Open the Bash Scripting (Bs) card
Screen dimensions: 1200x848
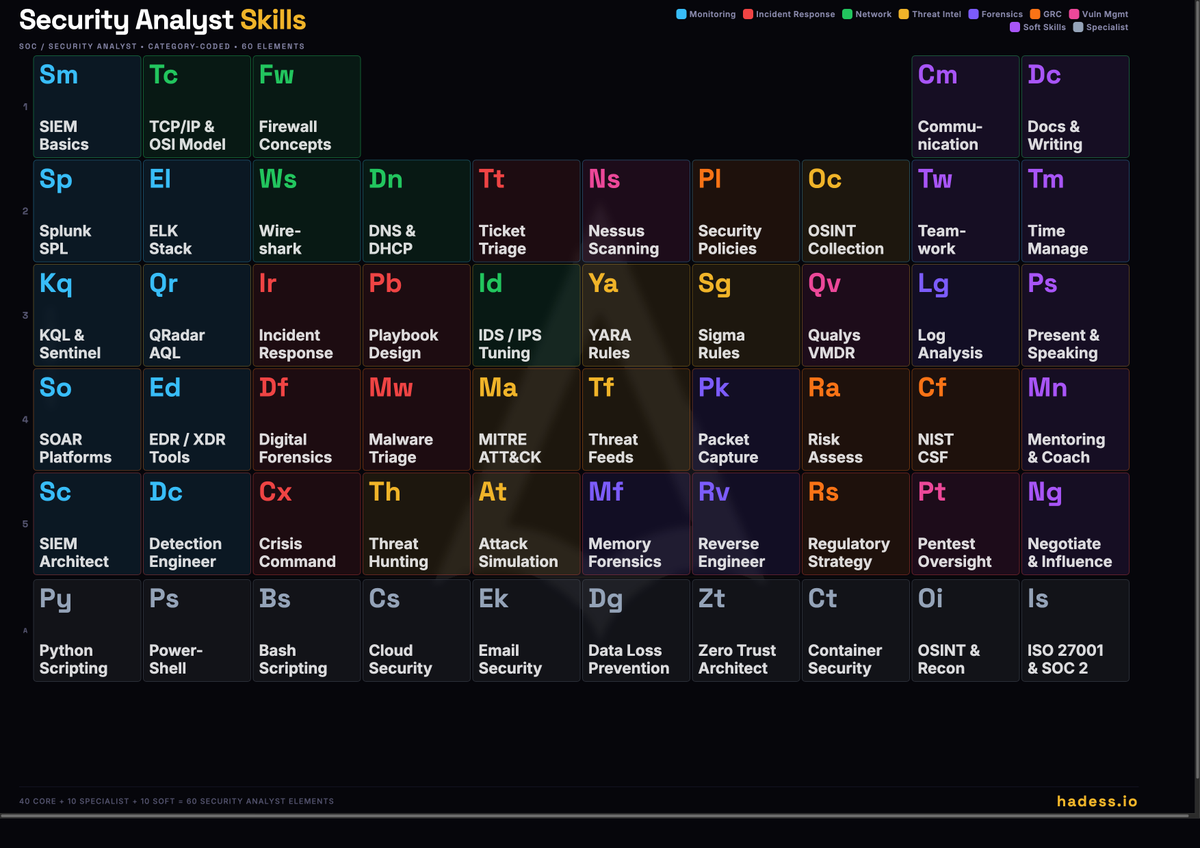307,630
